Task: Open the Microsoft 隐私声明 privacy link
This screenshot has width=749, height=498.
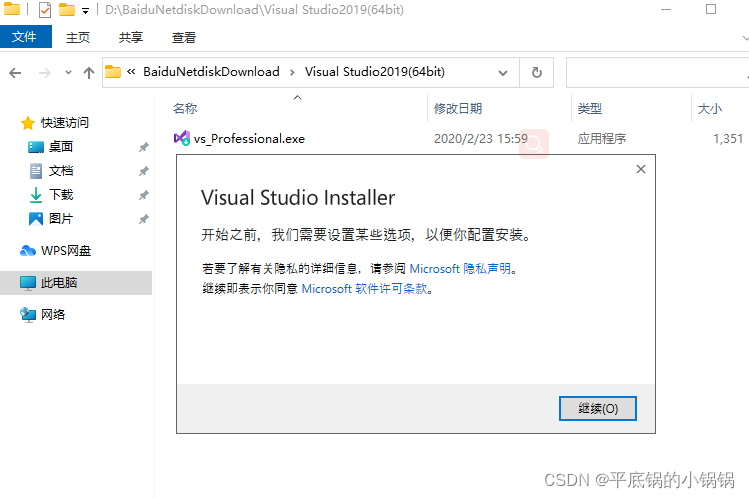Action: click(460, 268)
